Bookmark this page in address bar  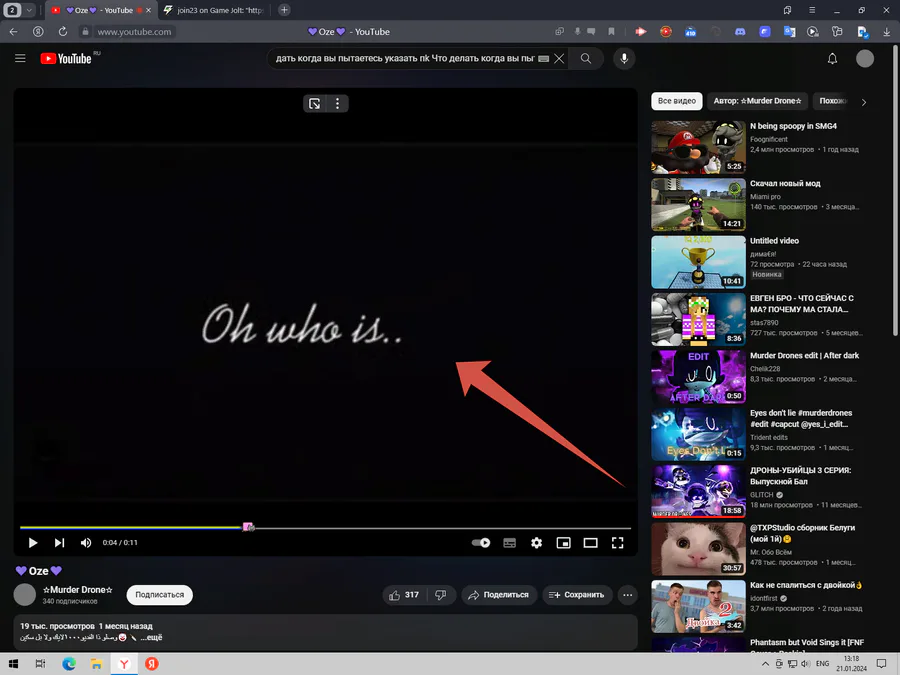click(611, 32)
